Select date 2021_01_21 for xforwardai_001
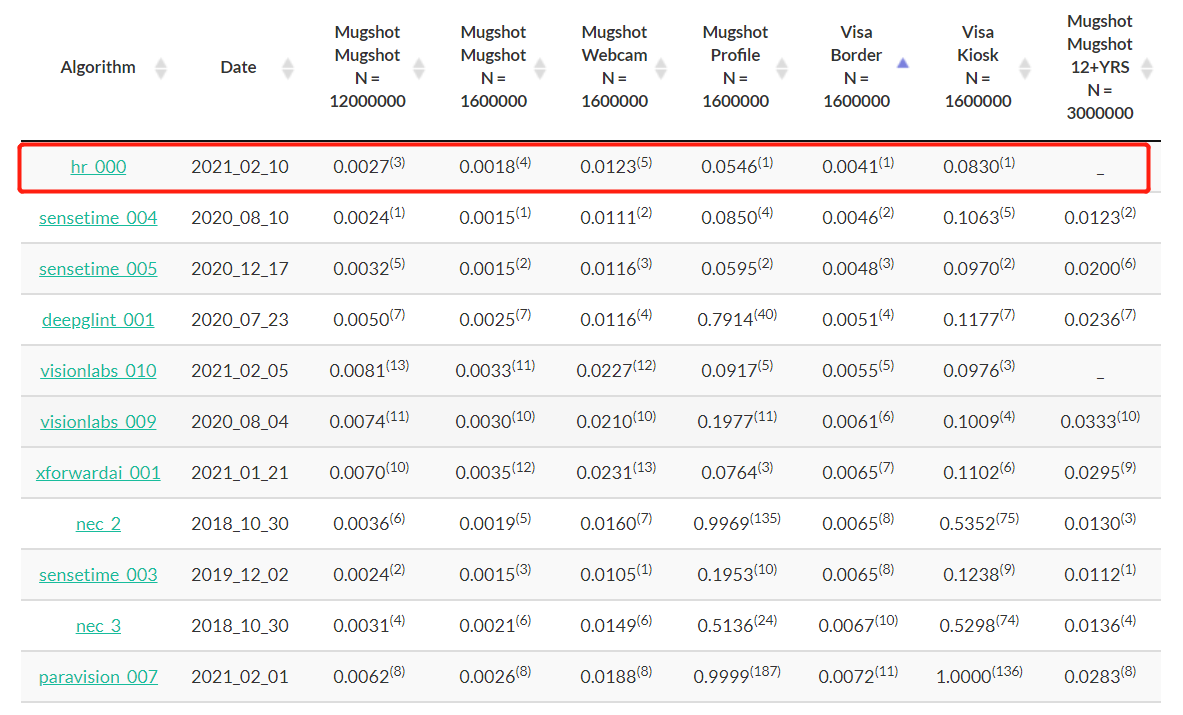This screenshot has width=1183, height=715. (x=240, y=473)
